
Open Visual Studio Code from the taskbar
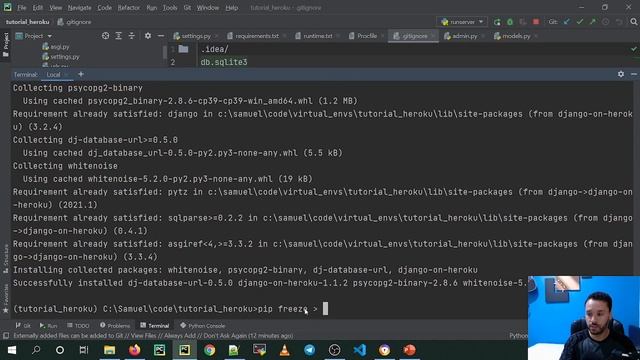pyautogui.click(x=360, y=350)
